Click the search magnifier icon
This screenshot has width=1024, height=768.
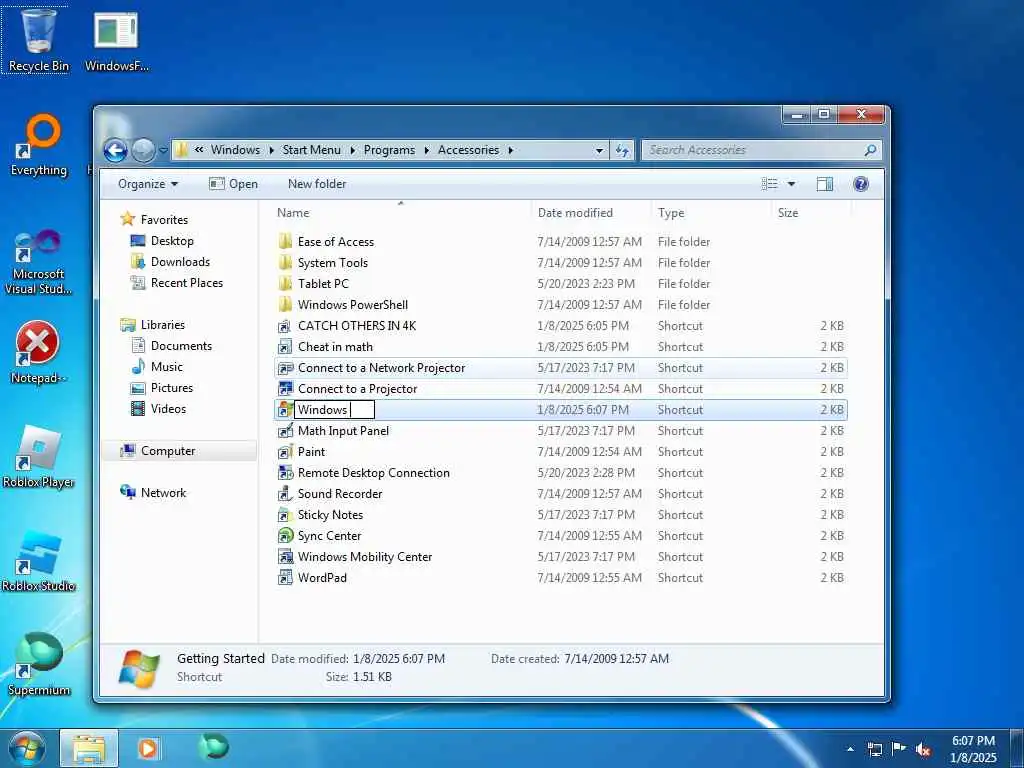tap(870, 150)
